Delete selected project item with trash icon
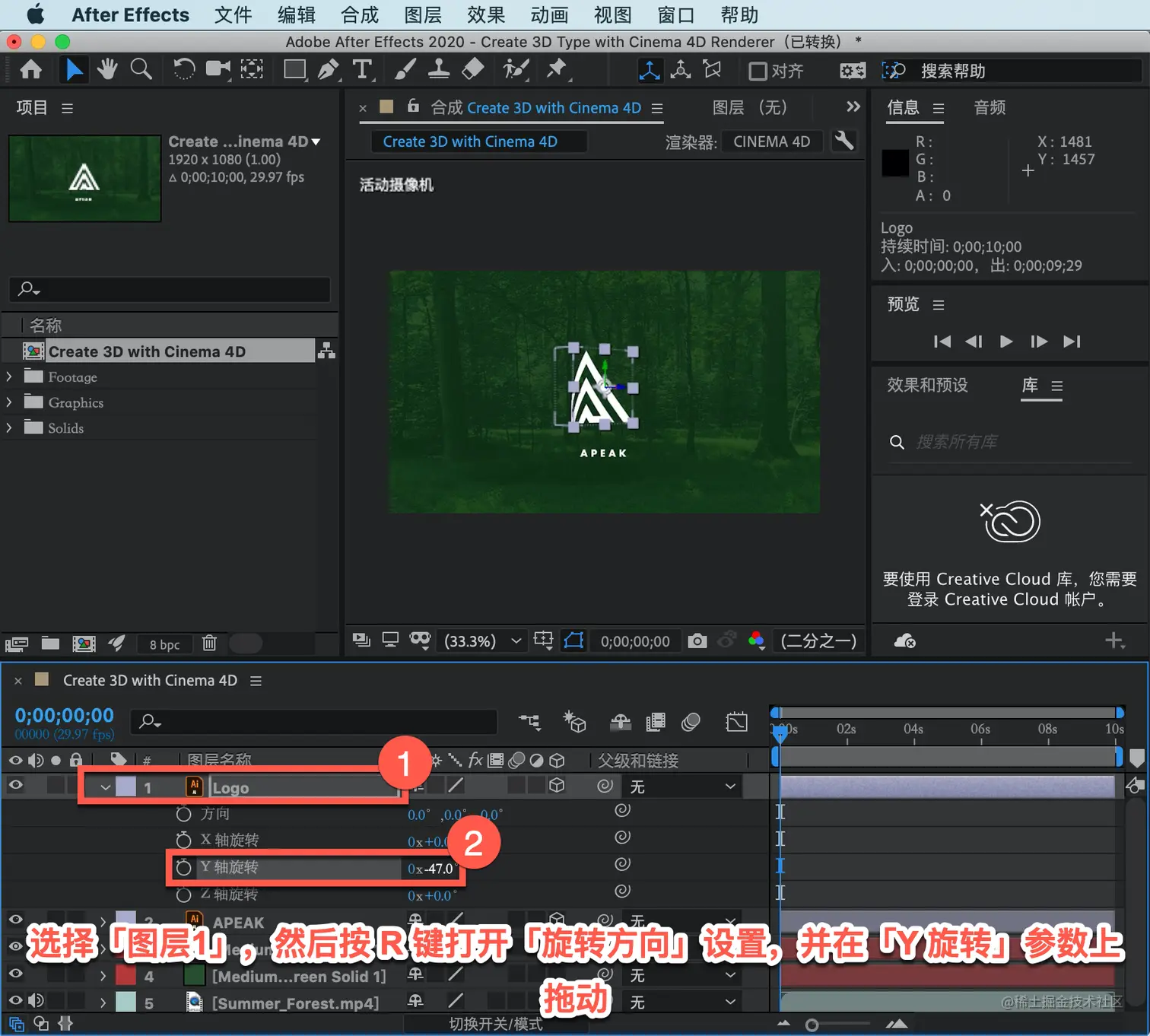1150x1036 pixels. pyautogui.click(x=209, y=644)
